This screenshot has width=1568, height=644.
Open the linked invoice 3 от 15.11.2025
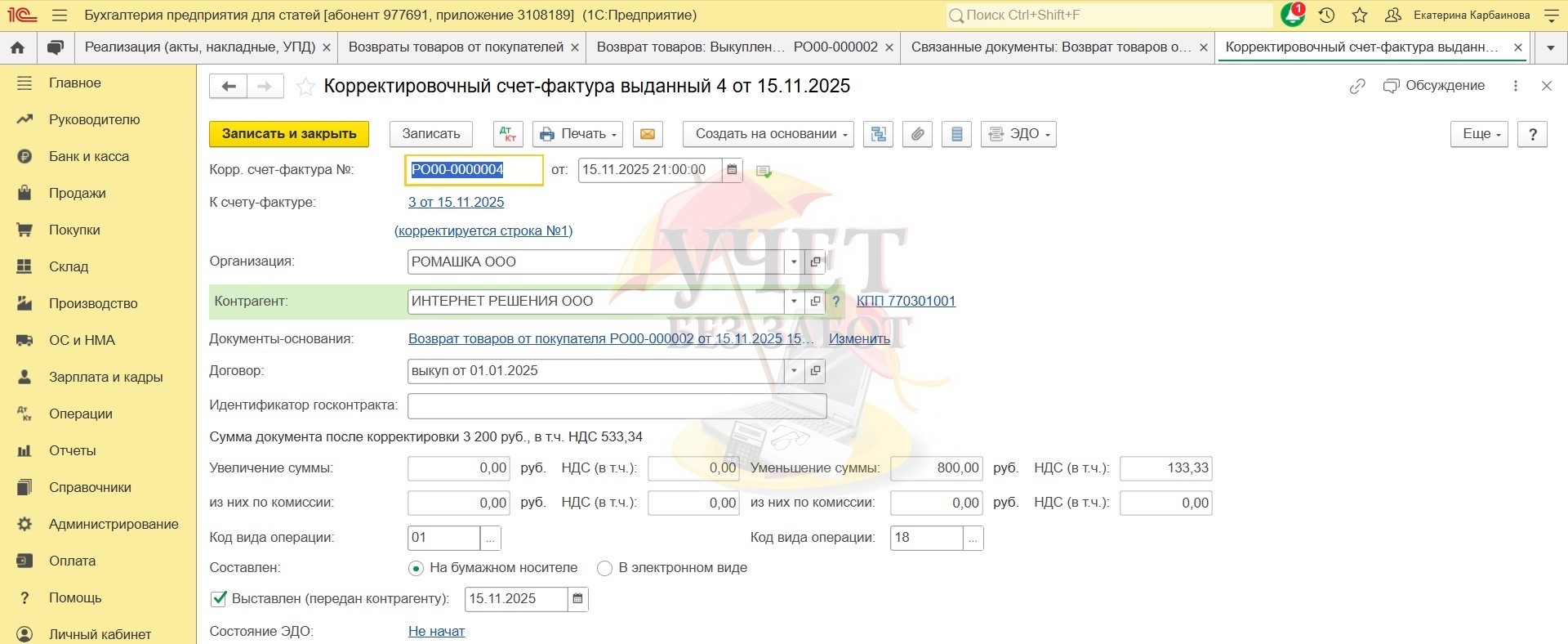456,202
